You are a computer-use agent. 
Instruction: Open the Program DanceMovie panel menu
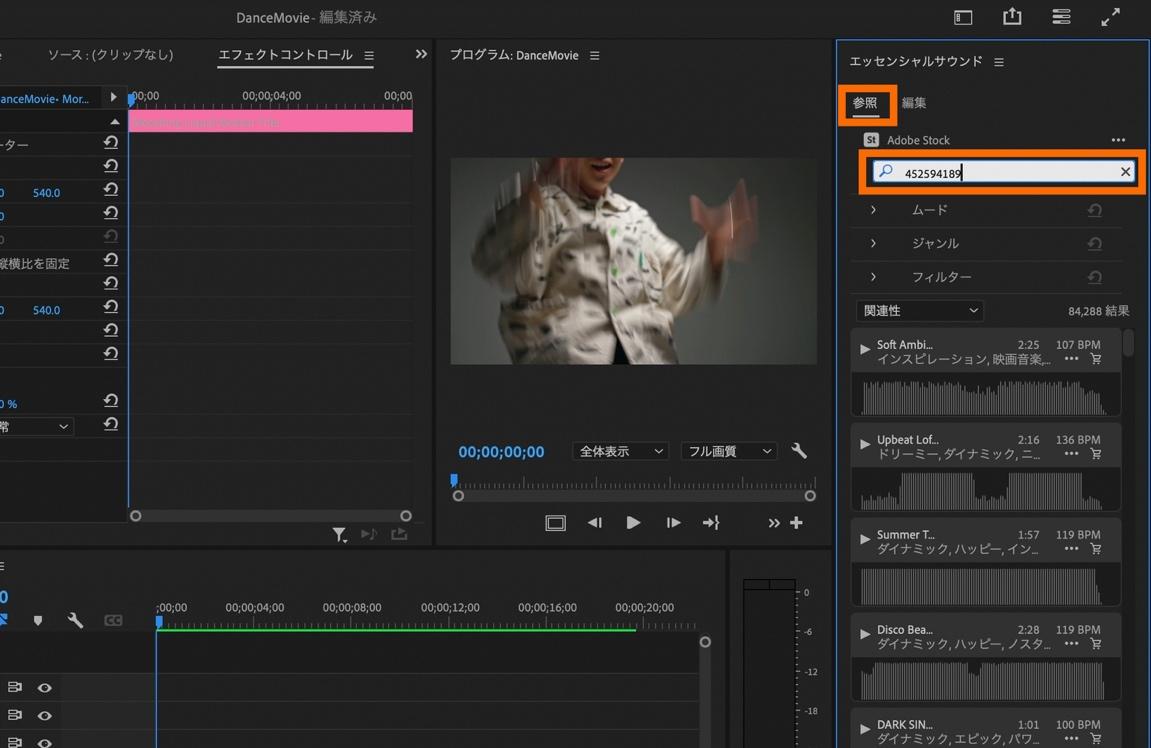(x=595, y=56)
